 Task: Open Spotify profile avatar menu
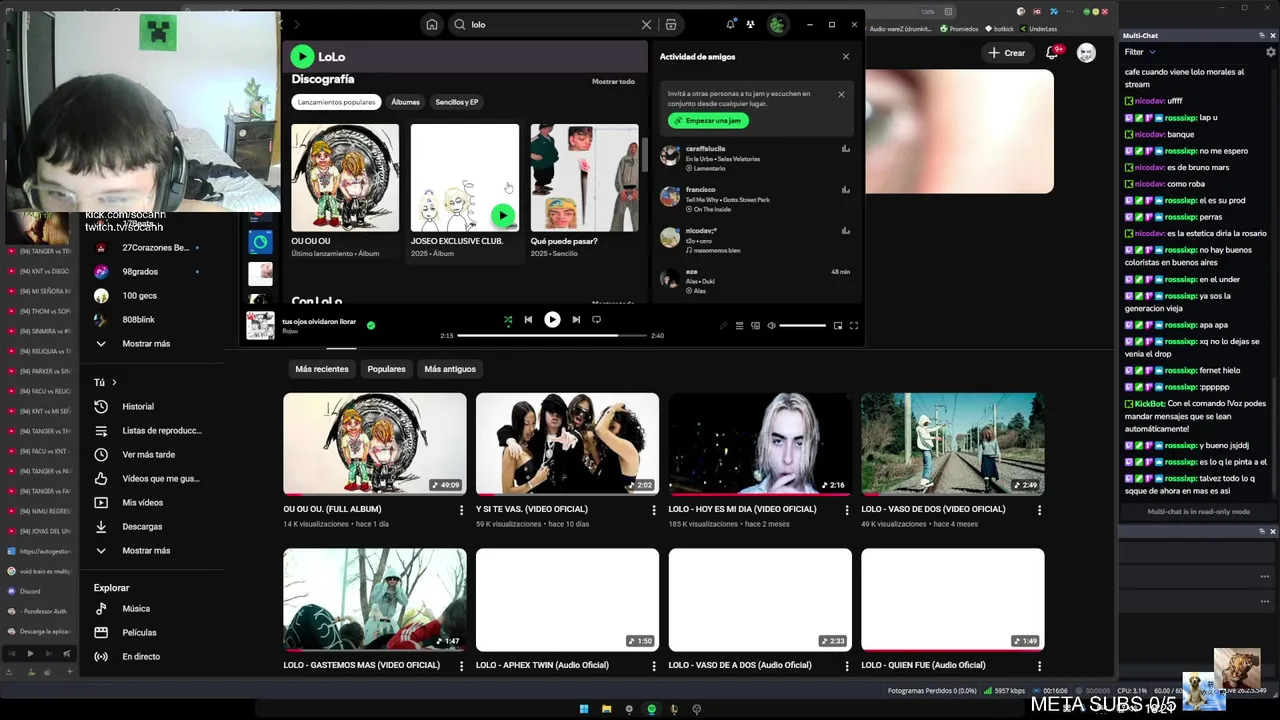coord(777,25)
